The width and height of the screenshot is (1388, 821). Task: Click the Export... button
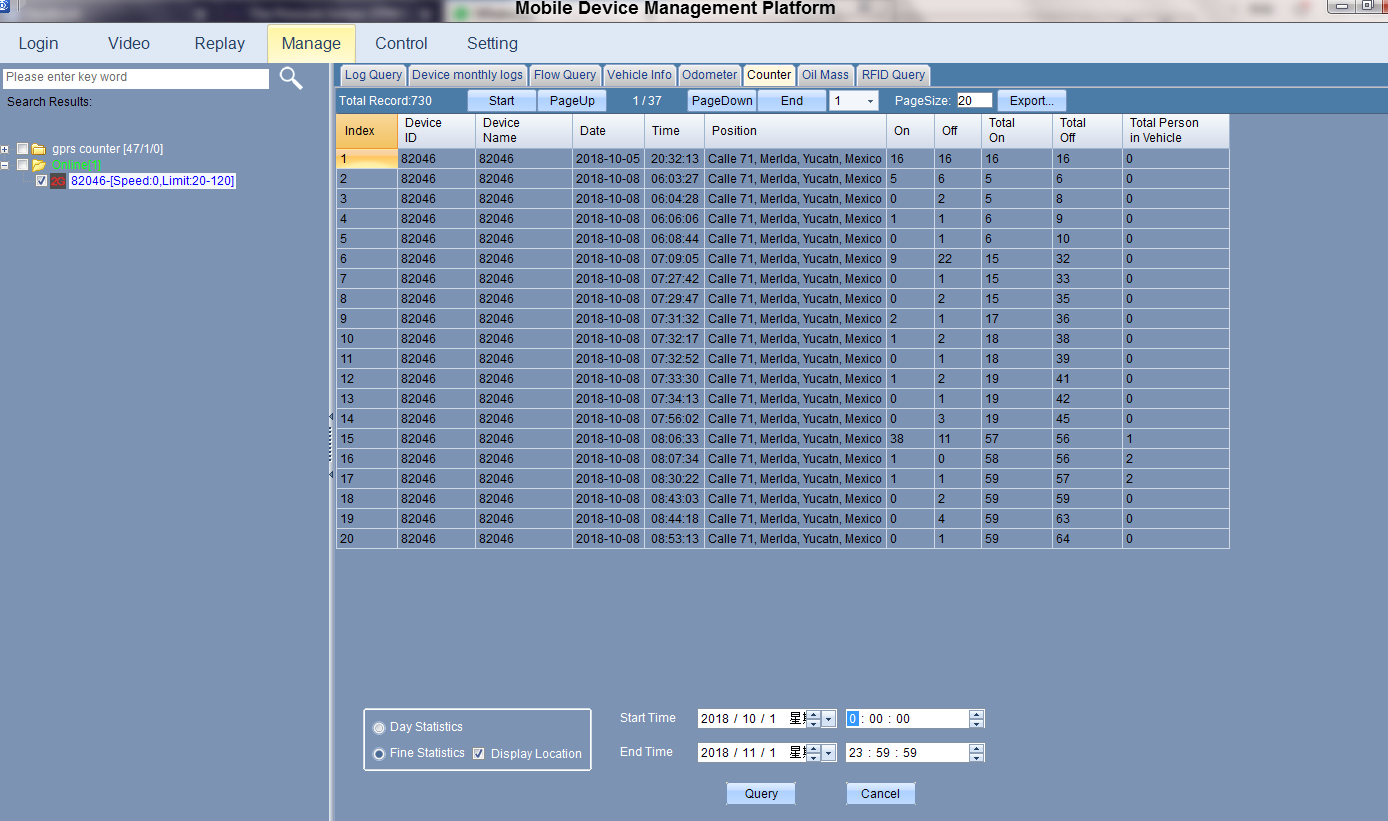pos(1031,101)
